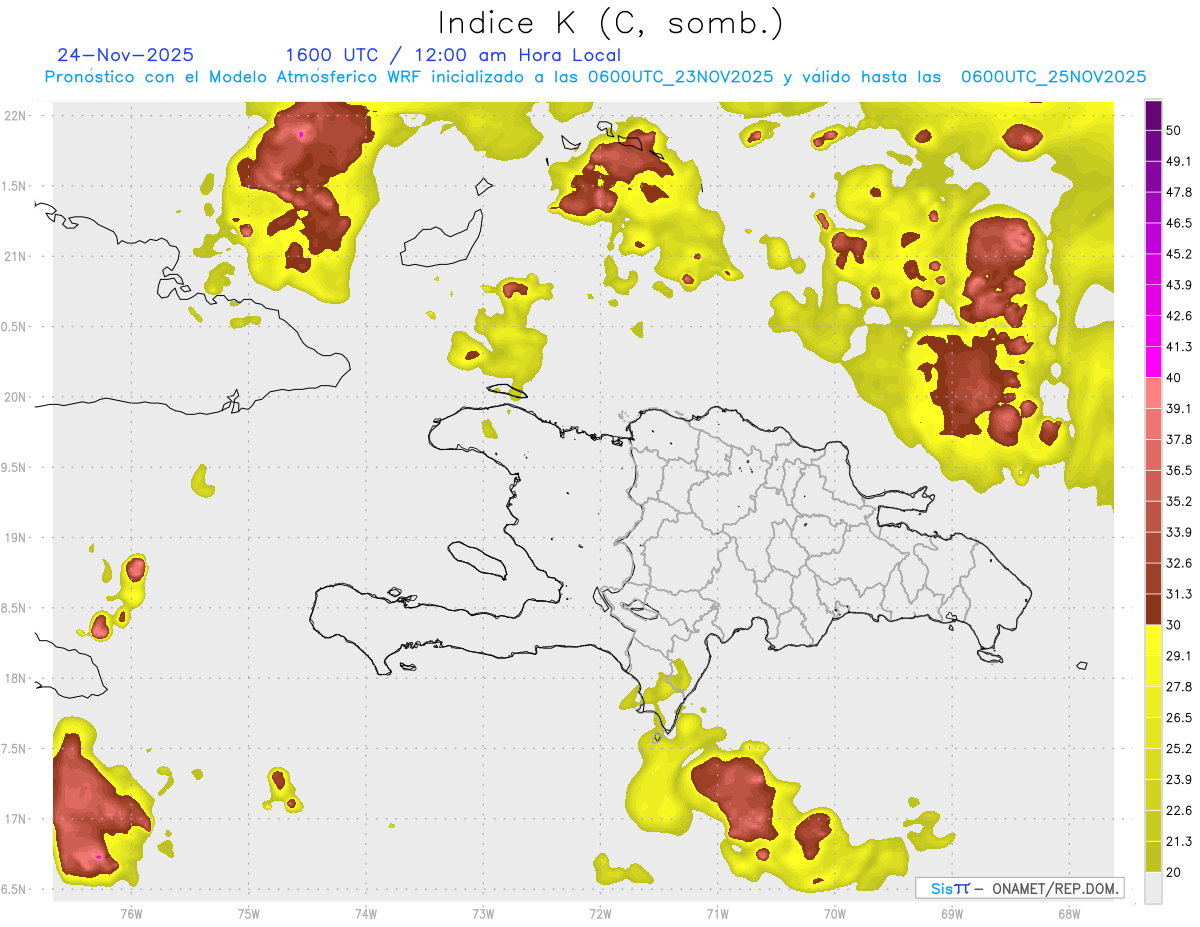
Task: Click the '22N' latitude label
Action: pyautogui.click(x=15, y=115)
